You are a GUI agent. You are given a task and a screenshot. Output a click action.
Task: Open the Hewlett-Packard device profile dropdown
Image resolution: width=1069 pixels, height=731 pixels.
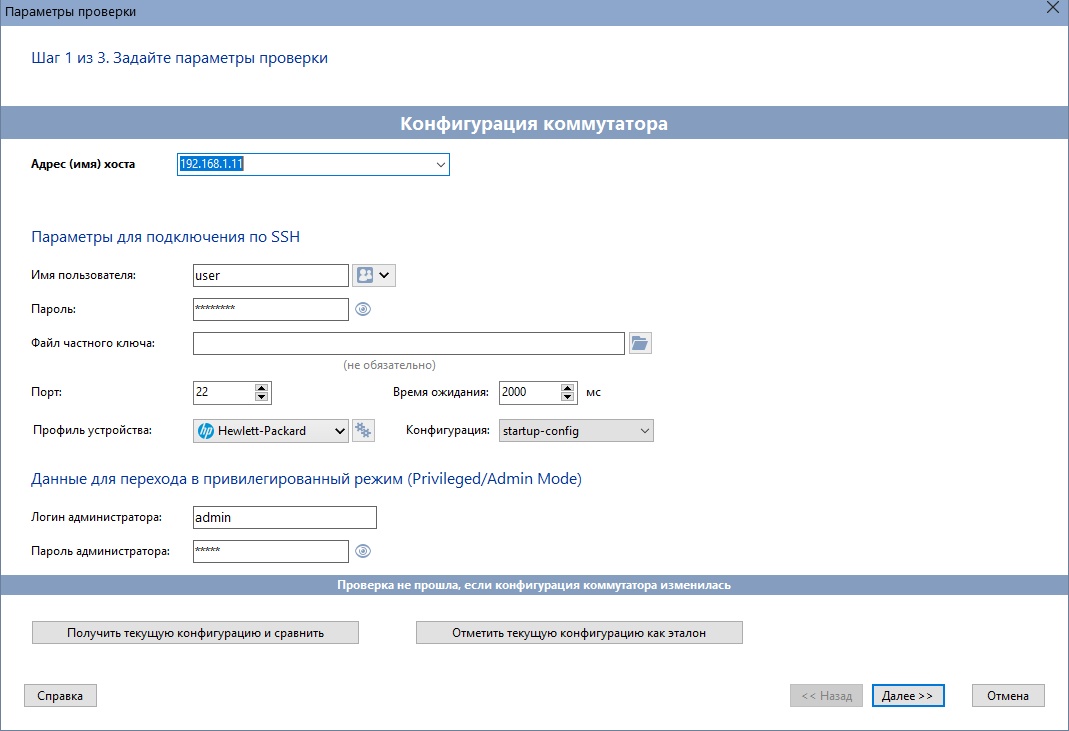(x=339, y=431)
